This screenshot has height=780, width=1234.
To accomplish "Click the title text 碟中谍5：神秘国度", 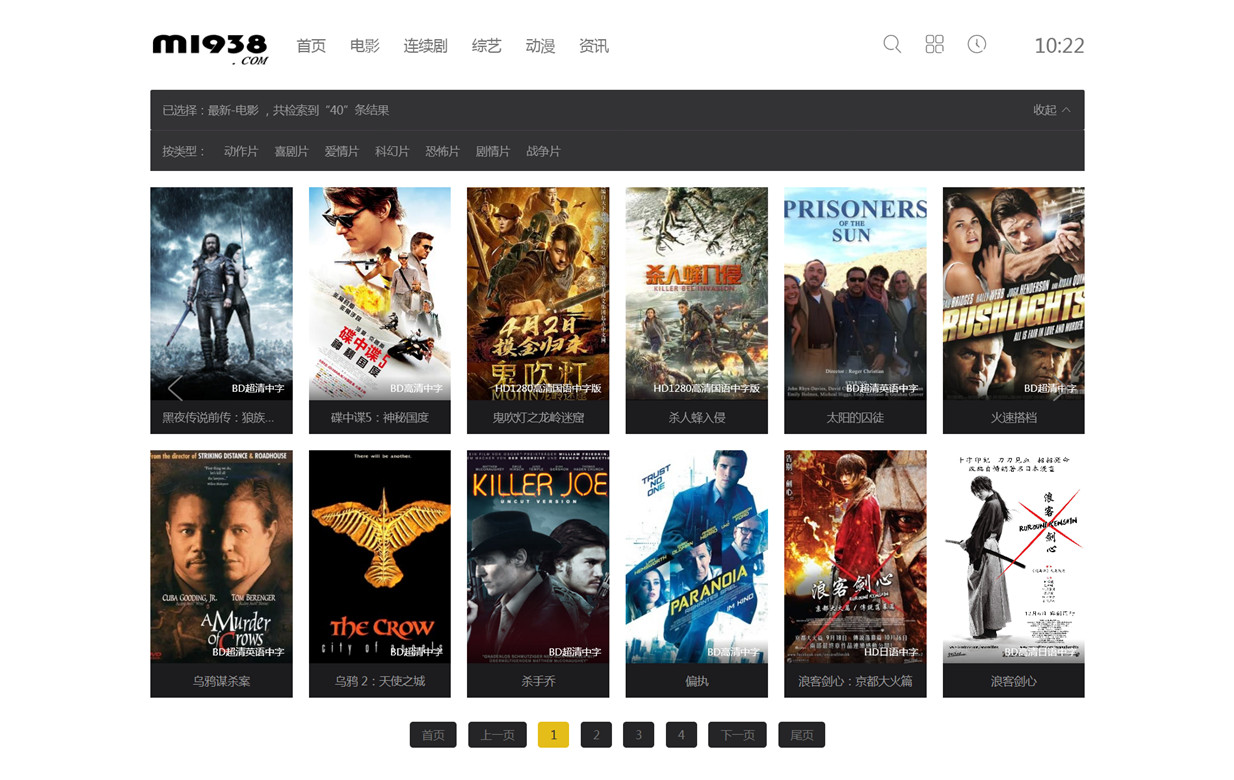I will (380, 417).
